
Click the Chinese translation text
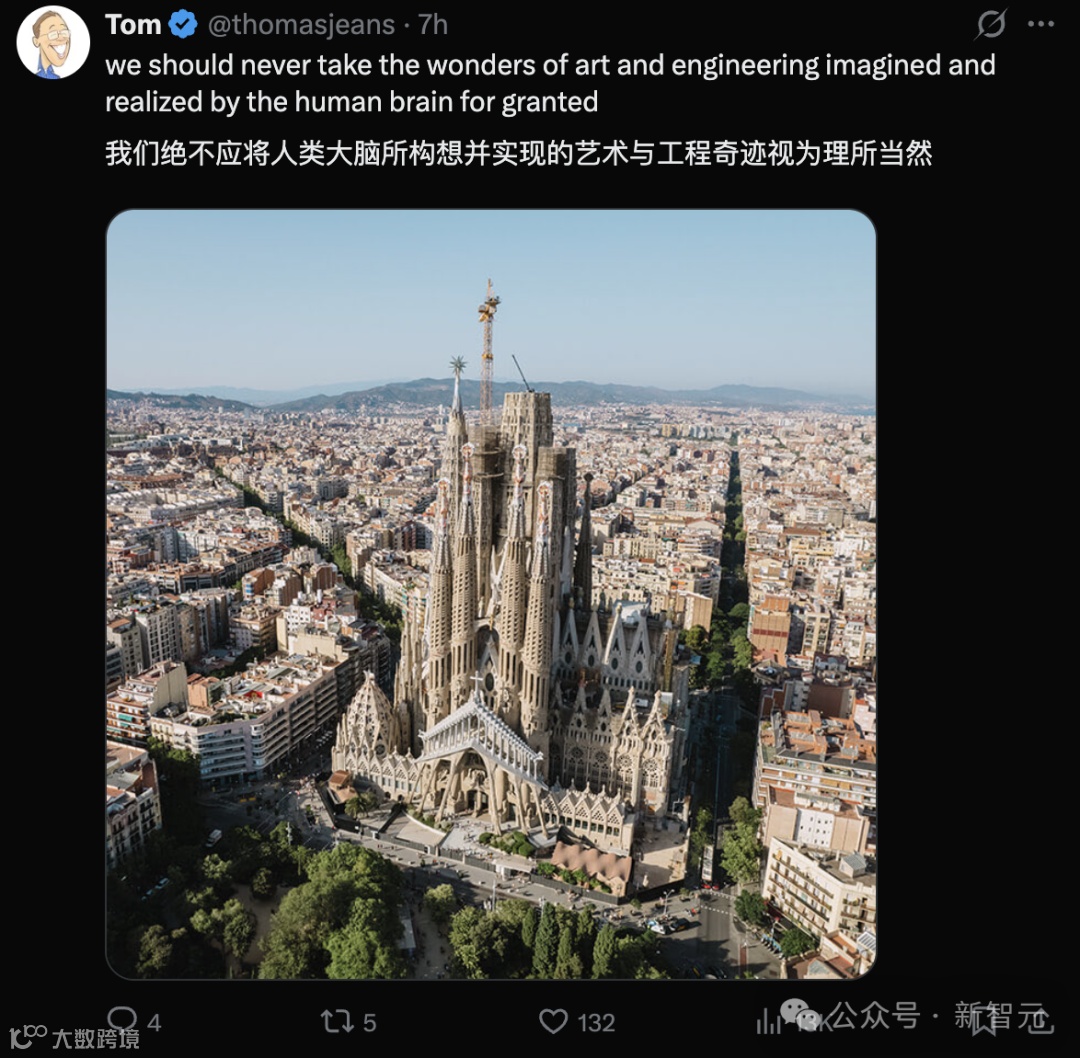point(519,153)
